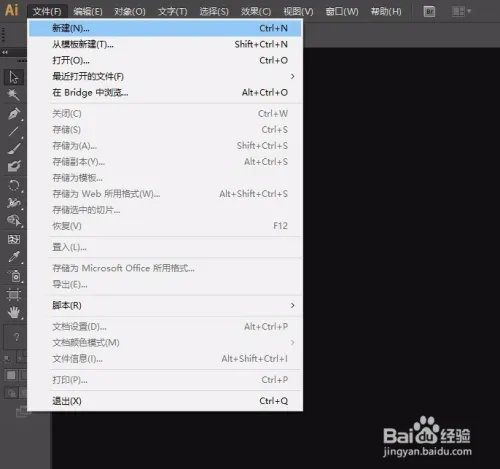Select the Hand tool
The image size is (500, 469).
pyautogui.click(x=14, y=313)
